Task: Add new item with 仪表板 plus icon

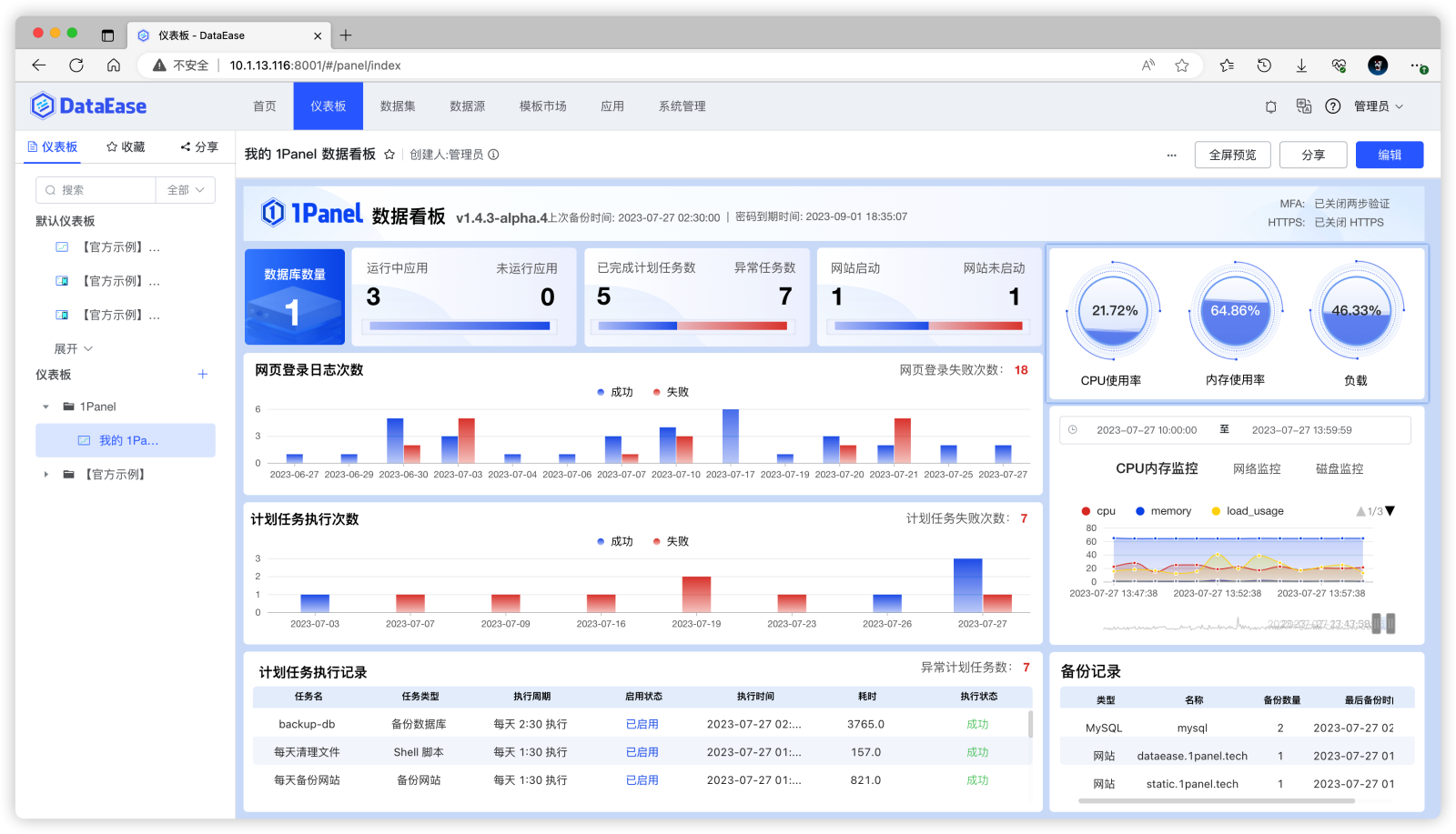Action: [203, 374]
